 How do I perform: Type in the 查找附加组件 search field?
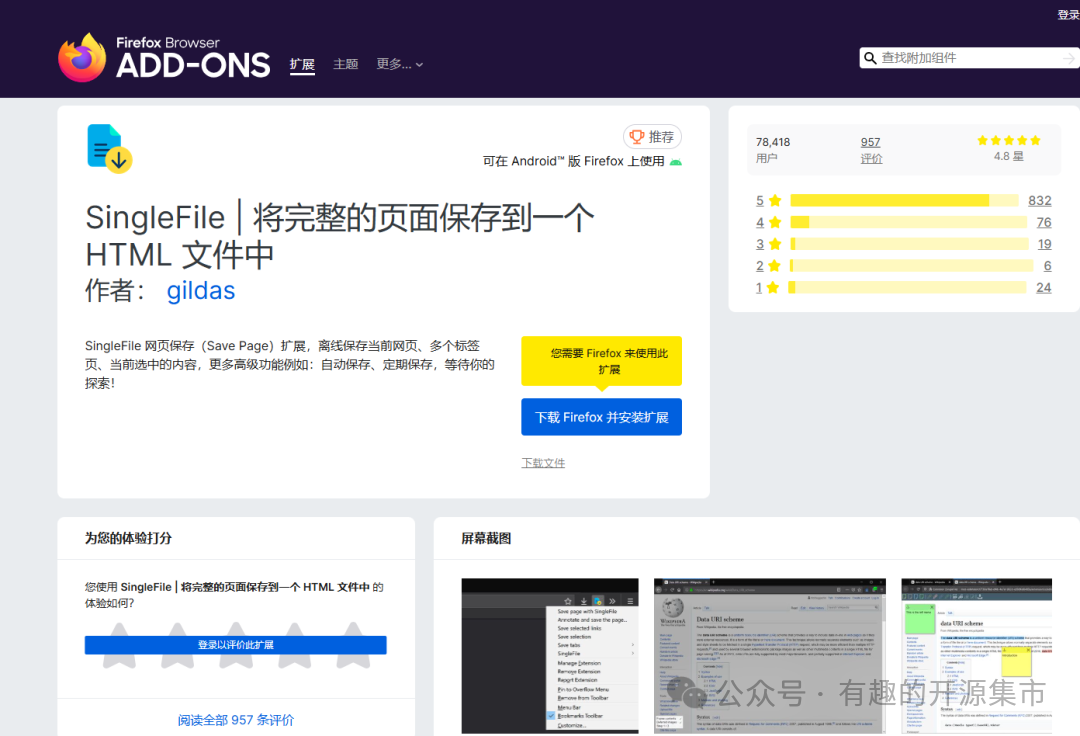[x=965, y=58]
